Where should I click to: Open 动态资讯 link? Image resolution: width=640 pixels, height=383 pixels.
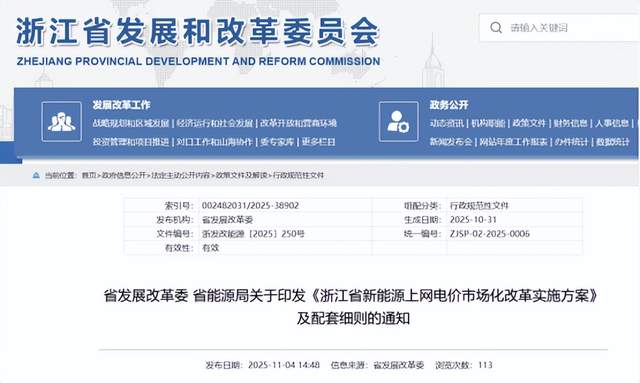[447, 123]
